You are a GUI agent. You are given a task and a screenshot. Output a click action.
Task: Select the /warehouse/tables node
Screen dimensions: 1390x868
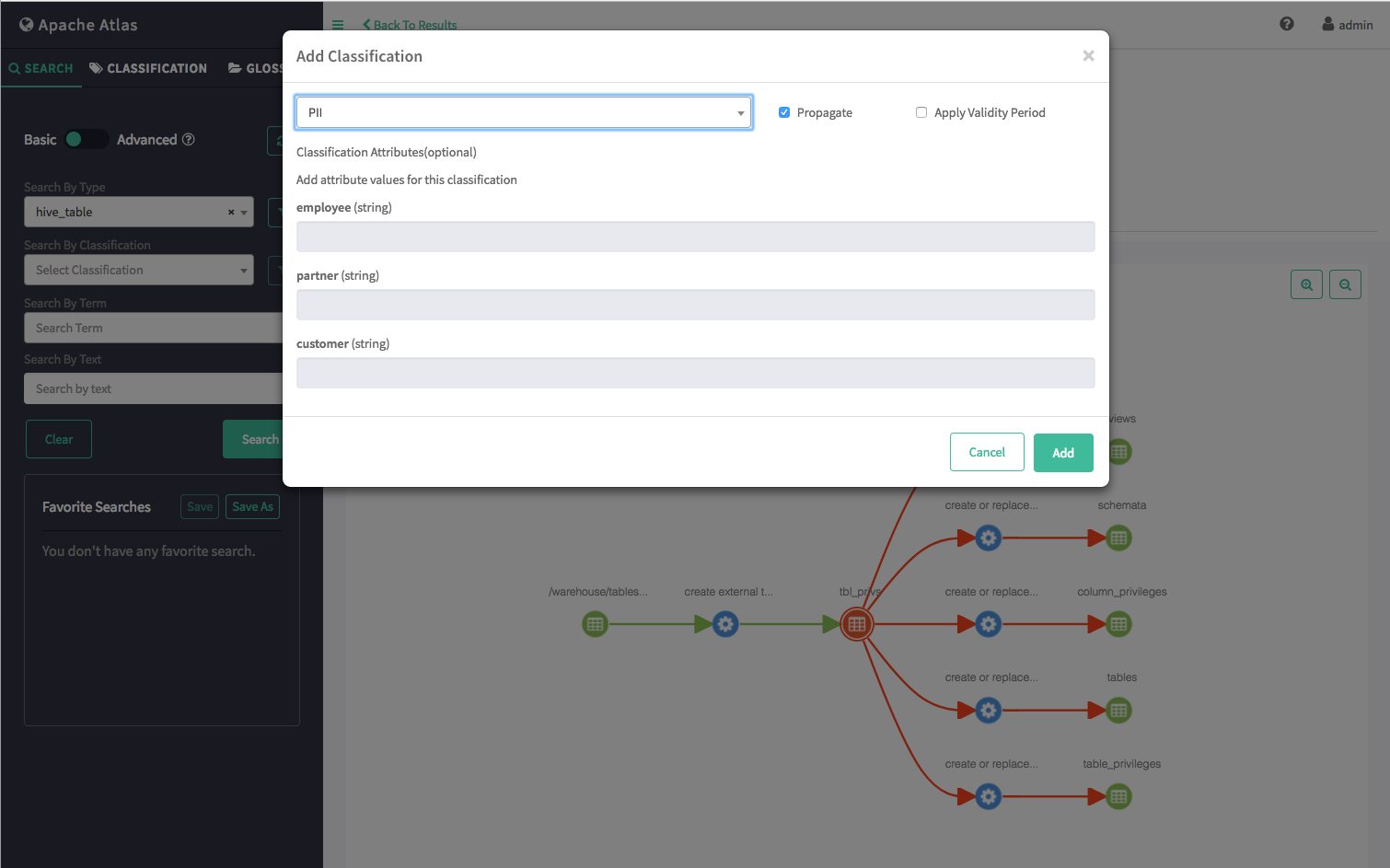point(596,624)
